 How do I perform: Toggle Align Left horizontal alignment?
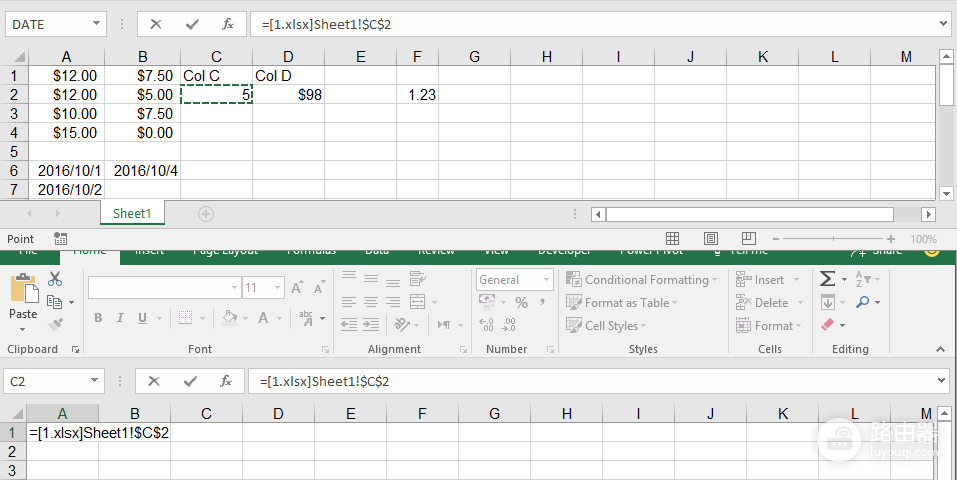349,302
